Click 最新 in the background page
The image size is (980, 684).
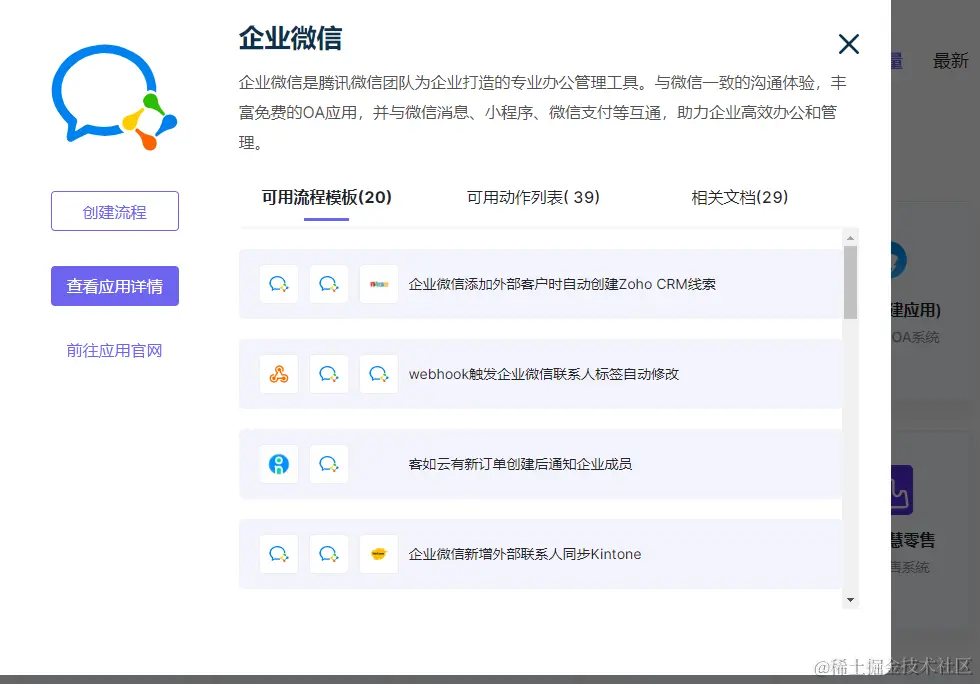950,61
